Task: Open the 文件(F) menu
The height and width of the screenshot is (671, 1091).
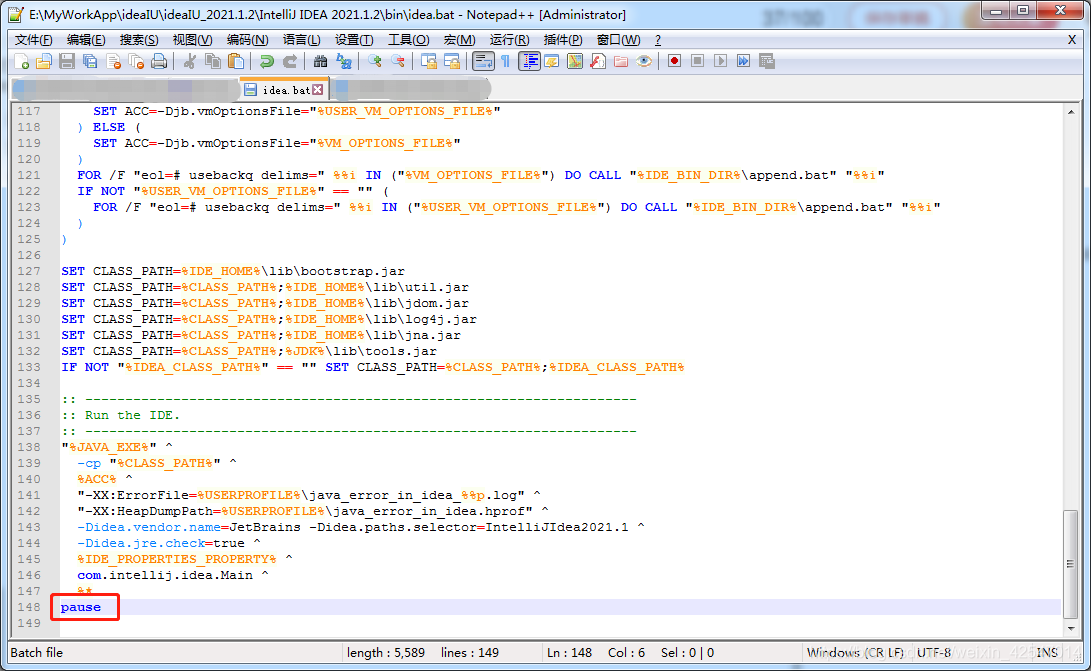Action: [33, 40]
